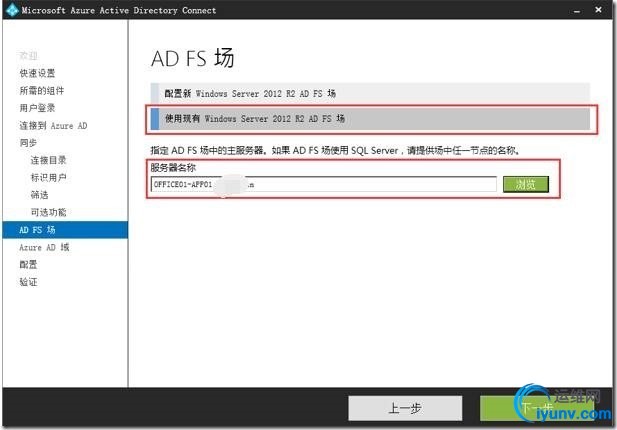This screenshot has width=617, height=430.
Task: Choose 使用现有 Windows Server 2012 R2 AD FS 场
Action: pyautogui.click(x=370, y=118)
